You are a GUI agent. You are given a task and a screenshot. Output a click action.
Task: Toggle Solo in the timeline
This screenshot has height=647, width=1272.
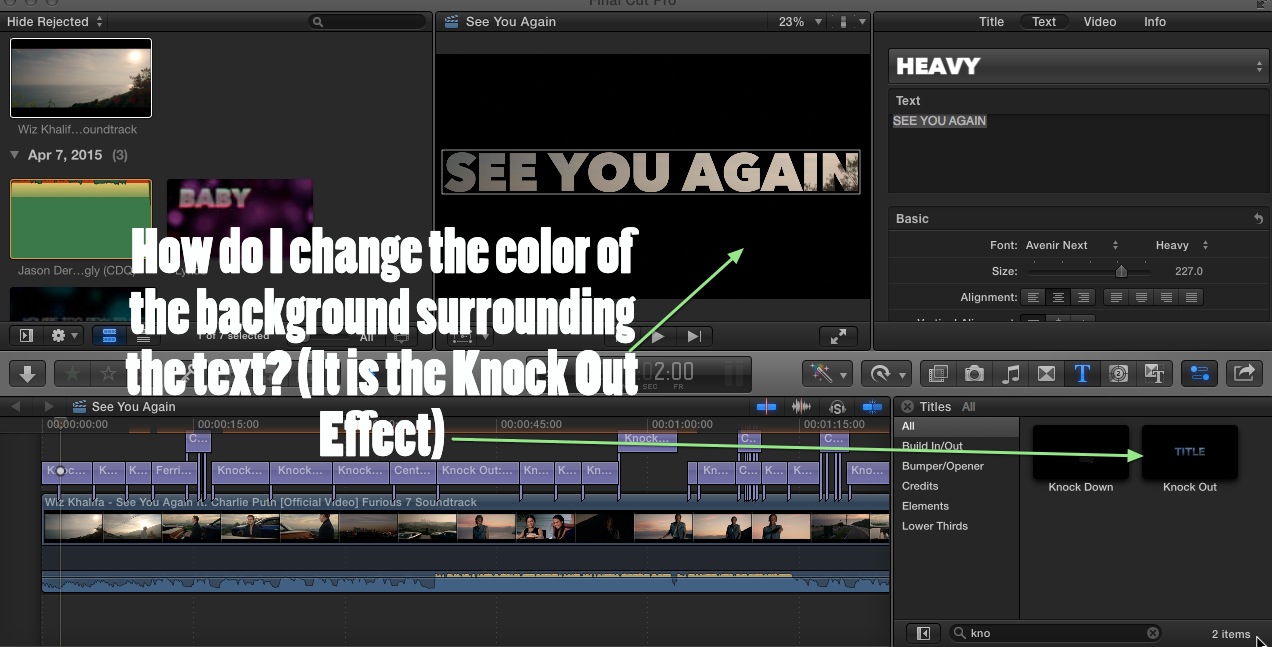click(837, 406)
